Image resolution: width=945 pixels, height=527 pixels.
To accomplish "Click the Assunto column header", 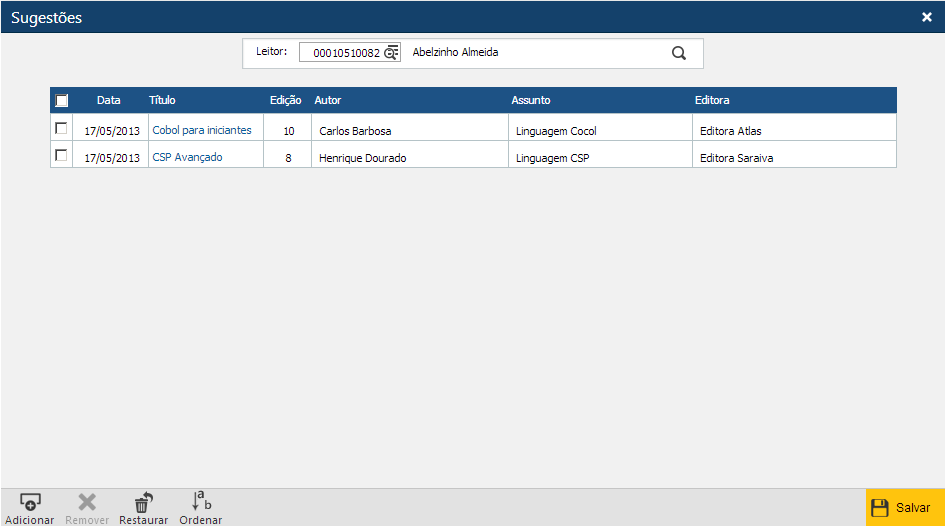I will pyautogui.click(x=531, y=100).
